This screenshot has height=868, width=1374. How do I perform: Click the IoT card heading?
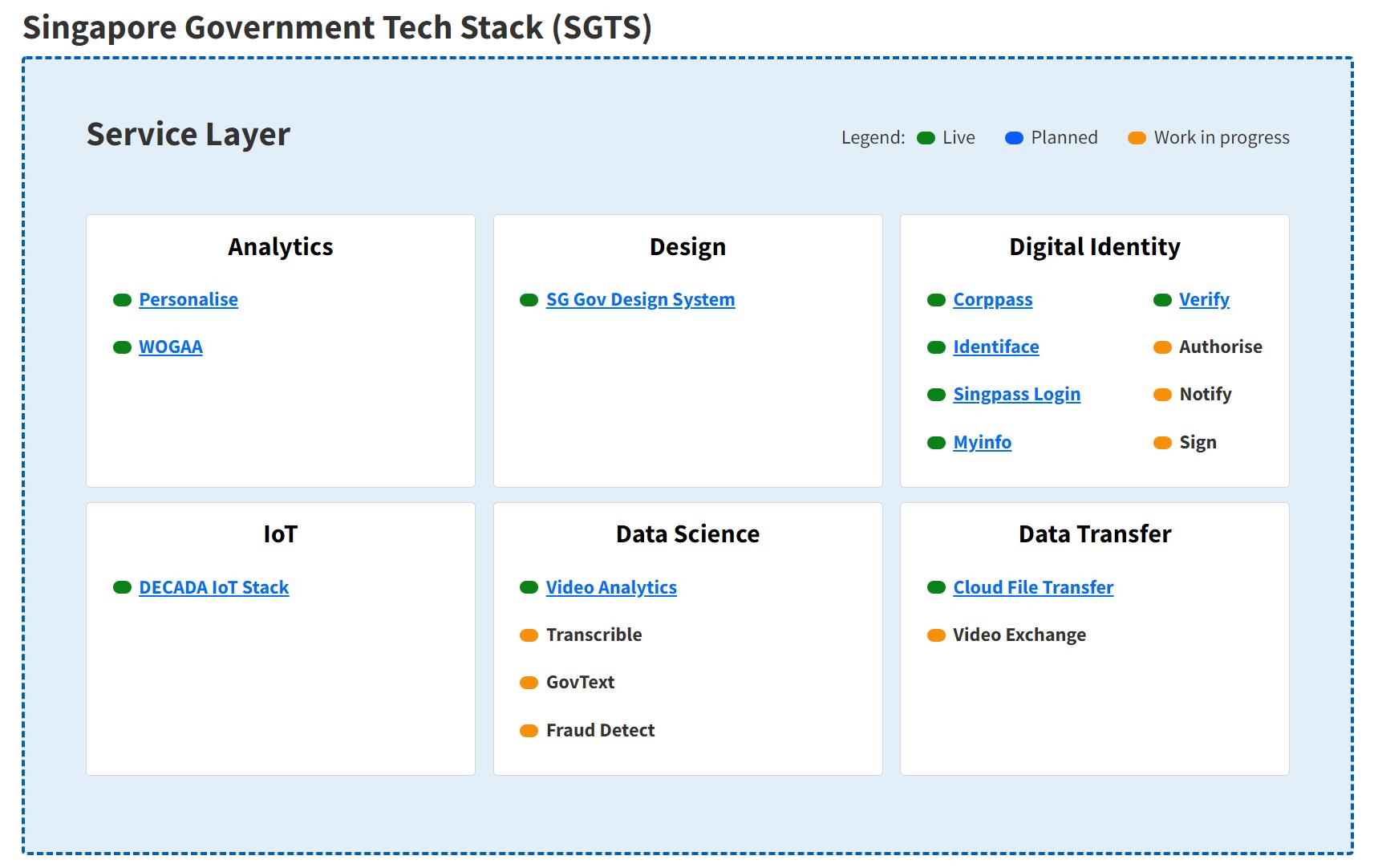[280, 534]
